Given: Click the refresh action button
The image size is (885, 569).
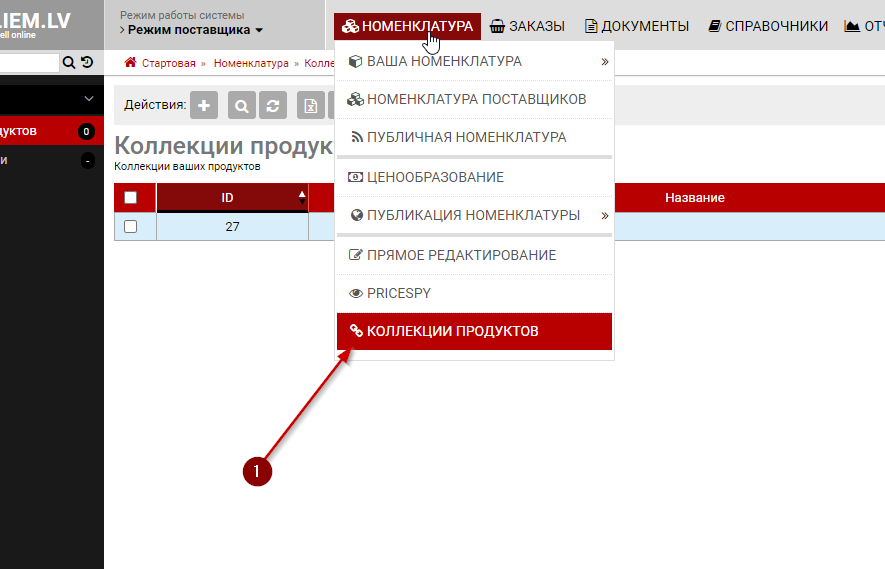Looking at the screenshot, I should tap(272, 105).
